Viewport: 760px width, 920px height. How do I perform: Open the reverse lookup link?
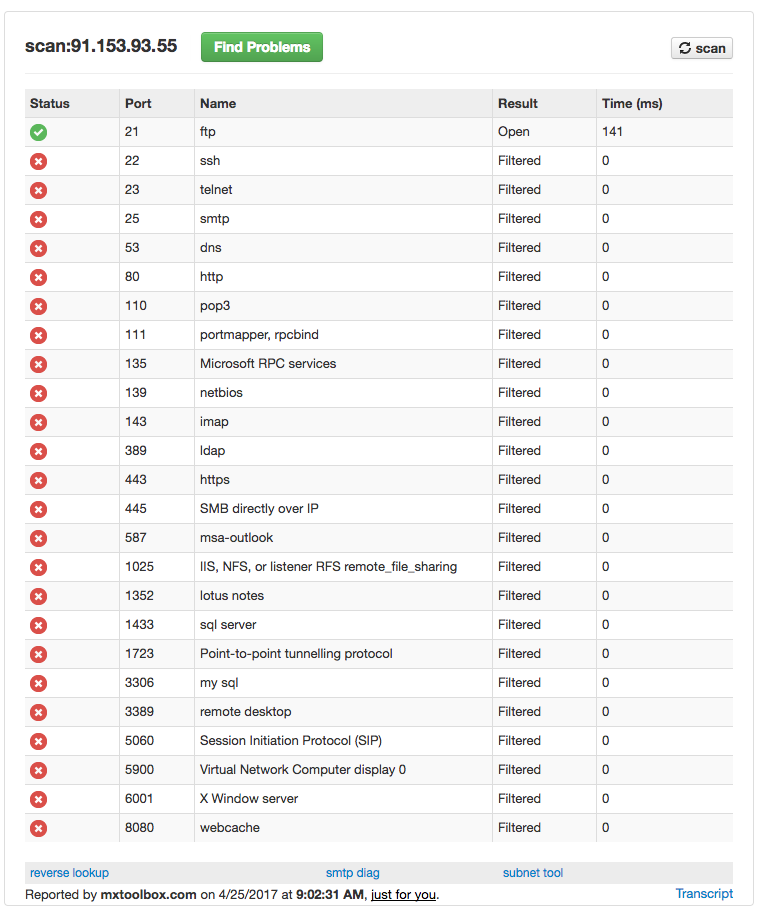(69, 873)
